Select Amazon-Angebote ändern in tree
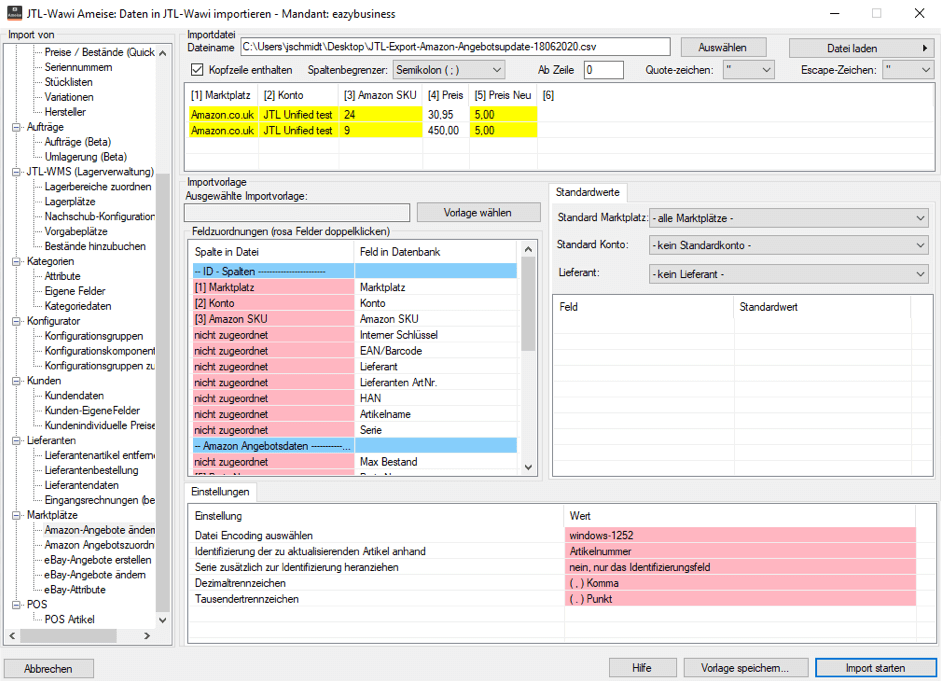 pos(99,530)
